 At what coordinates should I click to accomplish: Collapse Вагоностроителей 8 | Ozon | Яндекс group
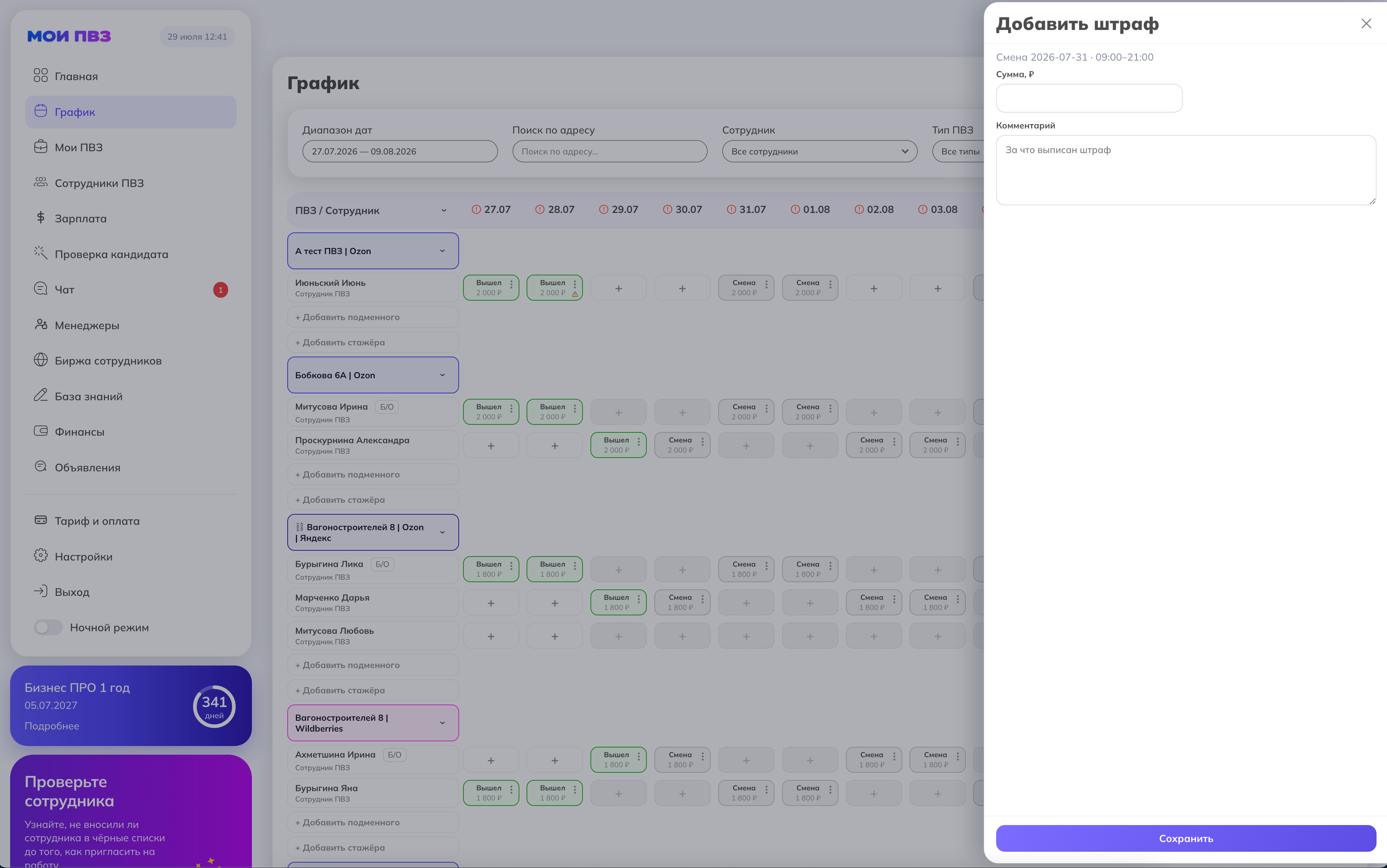pyautogui.click(x=442, y=533)
